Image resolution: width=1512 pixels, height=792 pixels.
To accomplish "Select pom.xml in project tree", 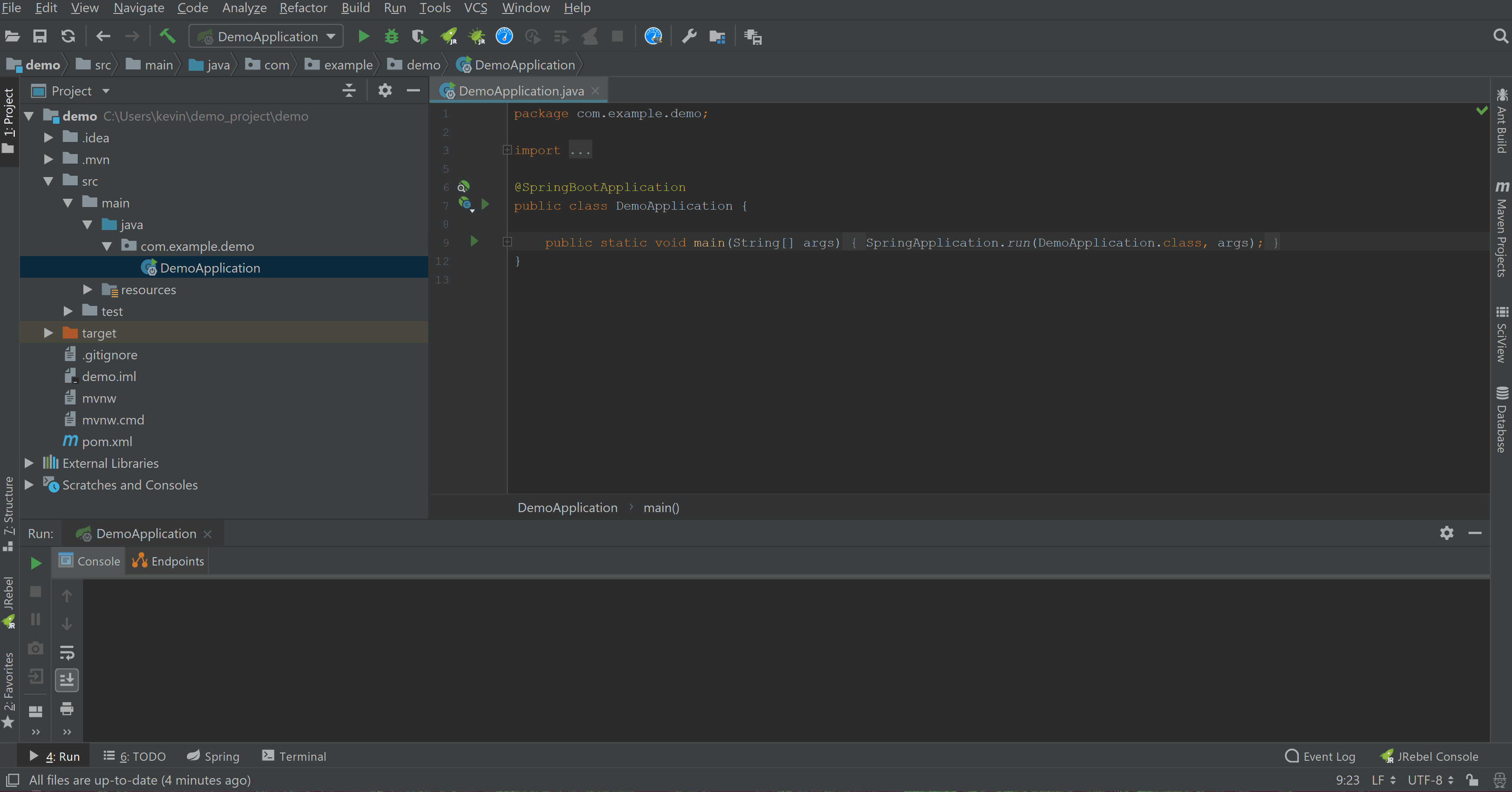I will 106,442.
